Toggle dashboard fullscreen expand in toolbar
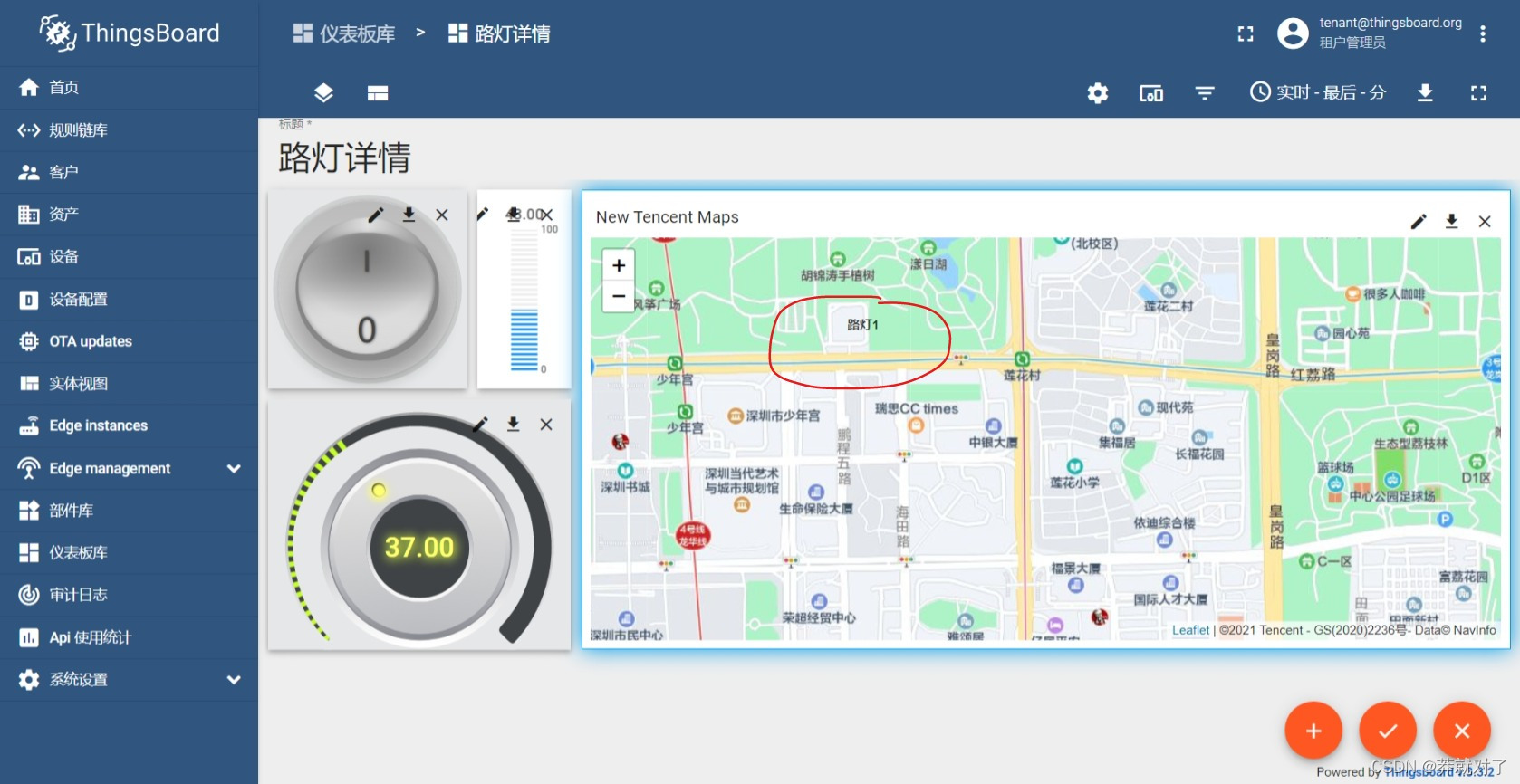Image resolution: width=1520 pixels, height=784 pixels. click(1478, 93)
